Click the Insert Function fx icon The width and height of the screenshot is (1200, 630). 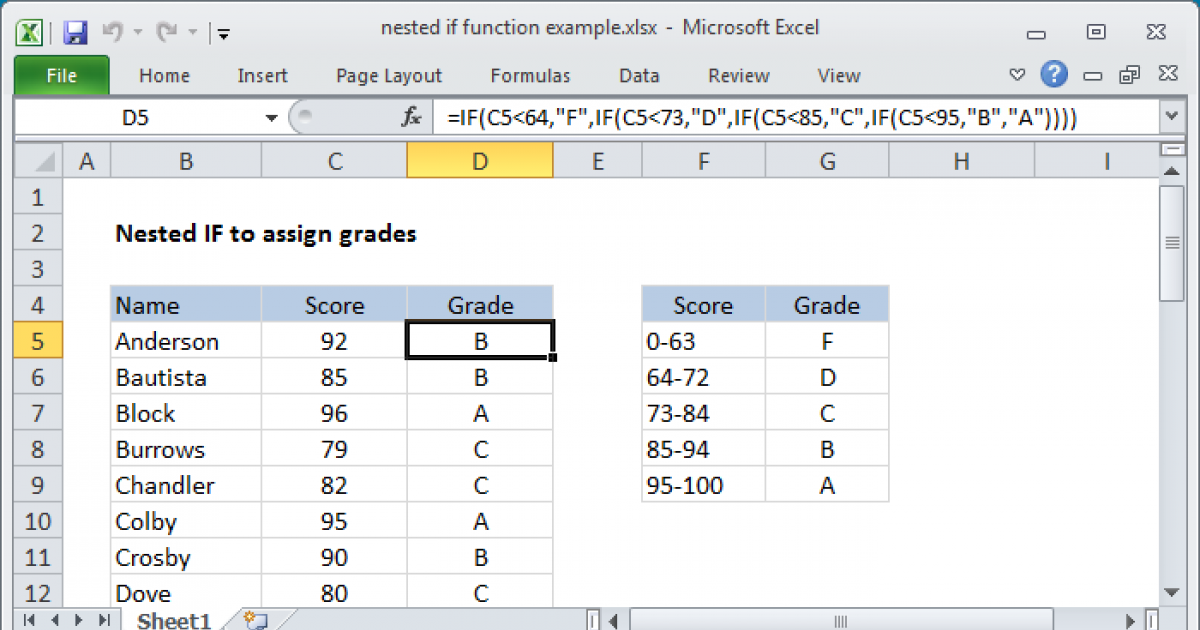(x=411, y=118)
